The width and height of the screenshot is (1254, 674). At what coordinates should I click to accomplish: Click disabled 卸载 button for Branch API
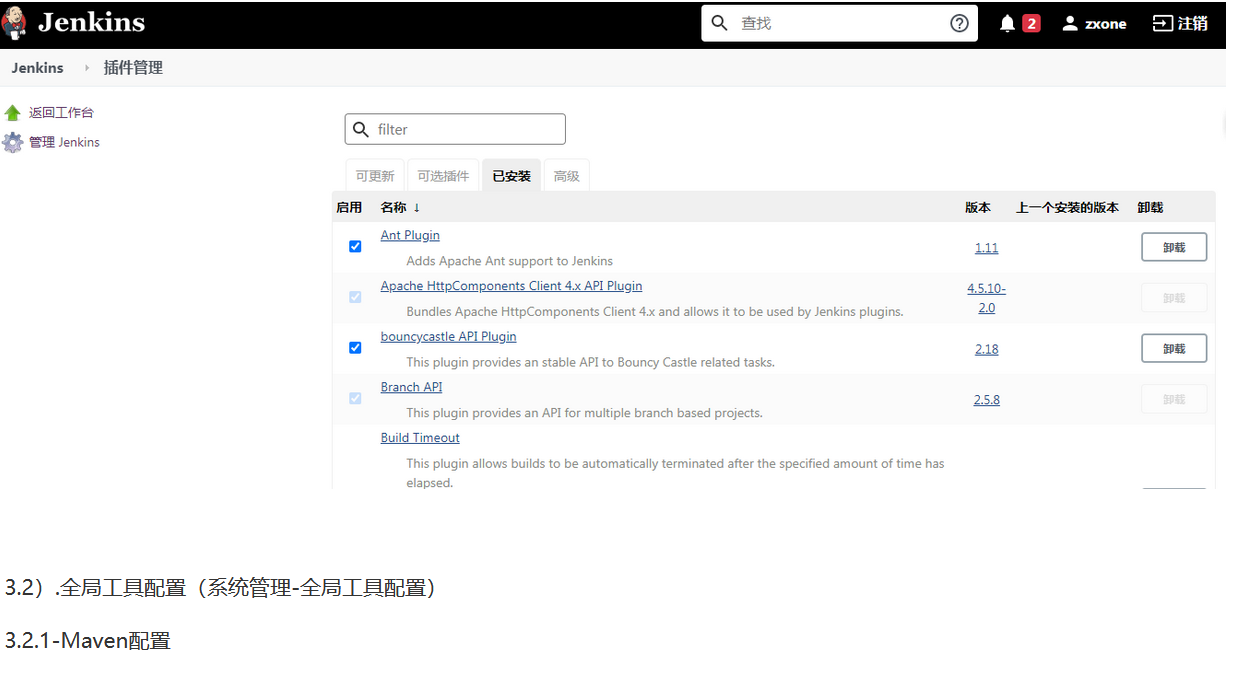[x=1174, y=399]
